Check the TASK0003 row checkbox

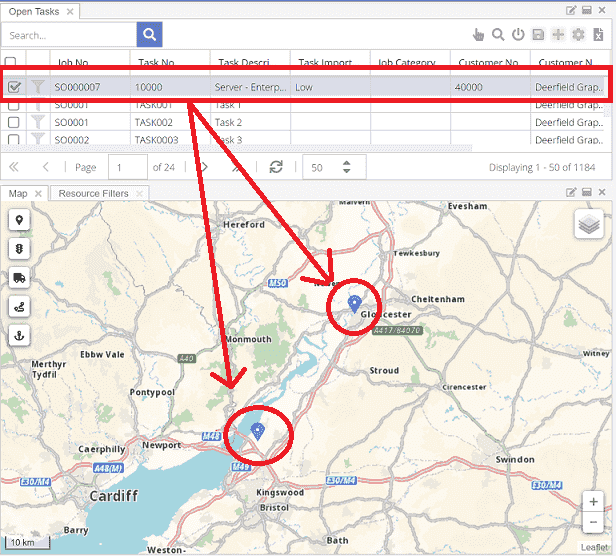point(13,139)
